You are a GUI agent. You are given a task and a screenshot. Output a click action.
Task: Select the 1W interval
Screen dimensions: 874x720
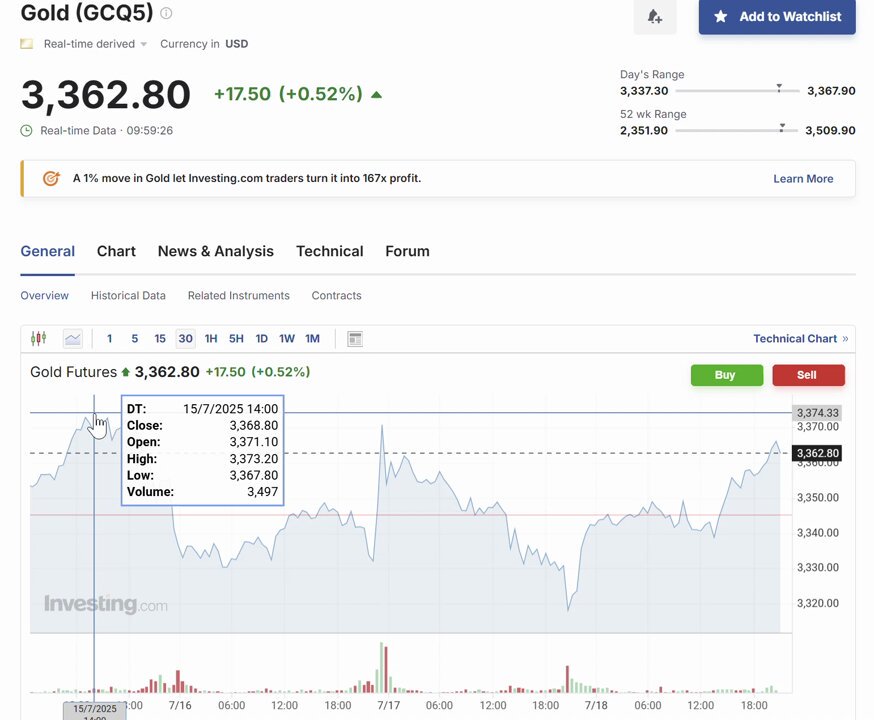coord(287,339)
